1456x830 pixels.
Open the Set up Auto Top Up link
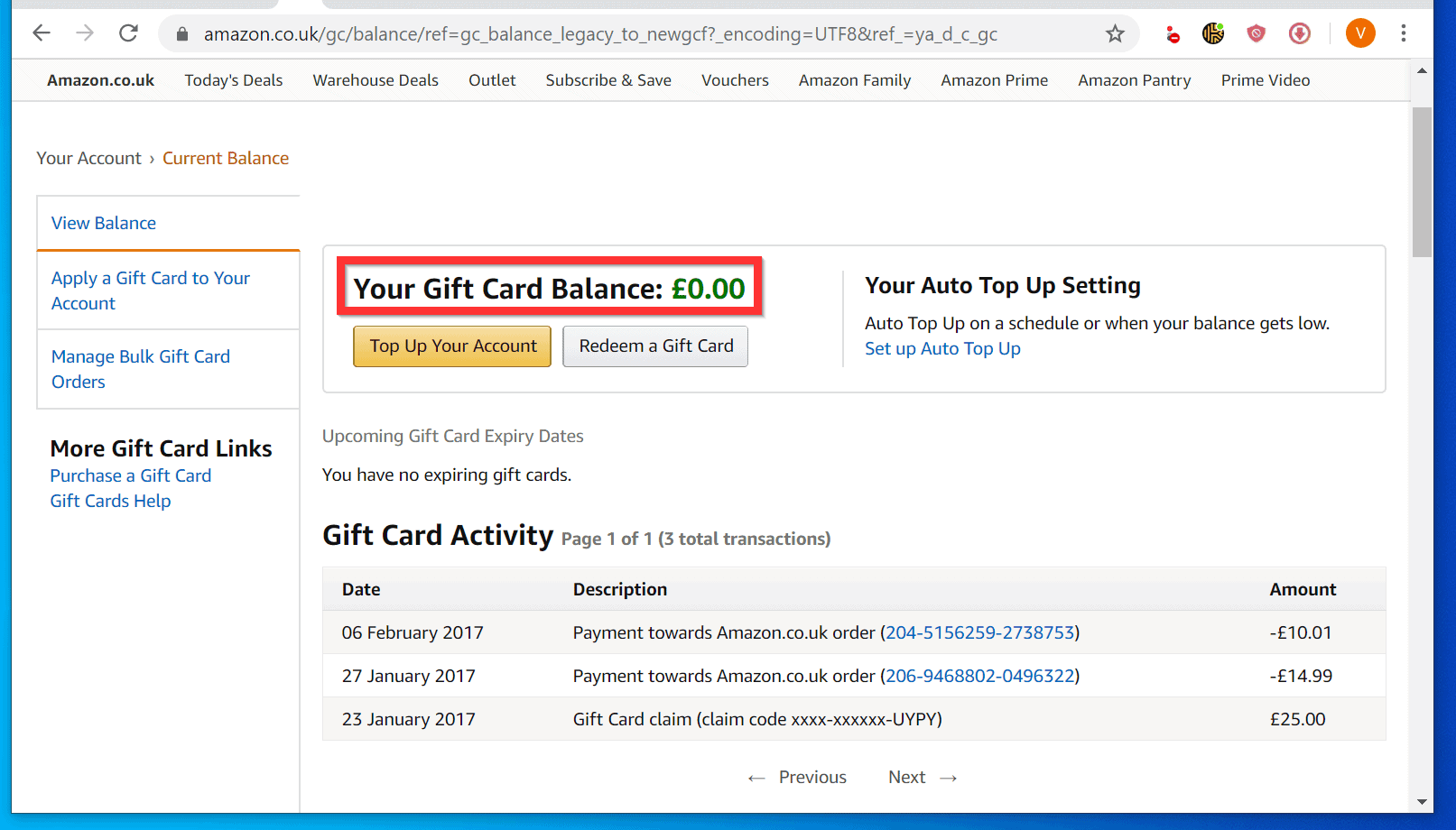[942, 349]
